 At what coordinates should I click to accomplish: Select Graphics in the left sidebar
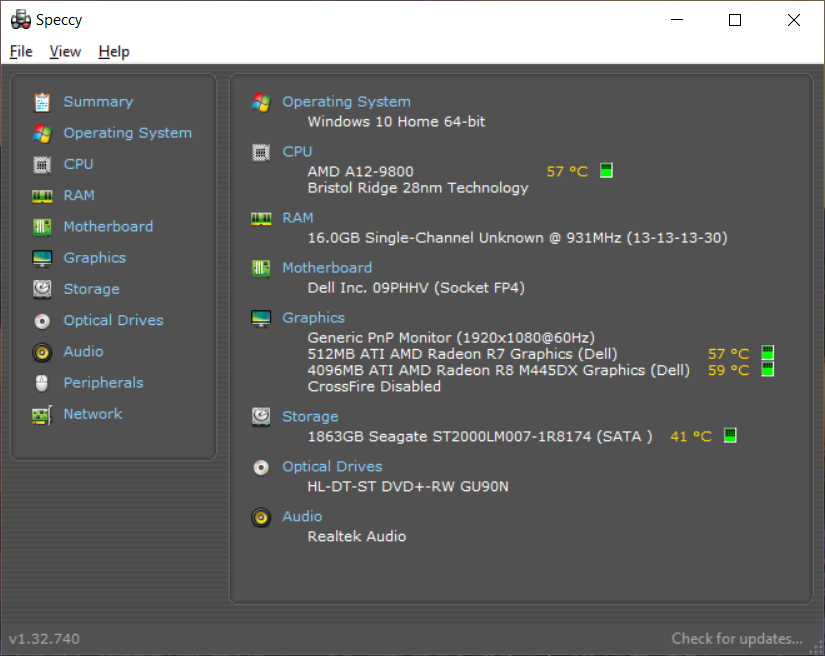click(94, 258)
